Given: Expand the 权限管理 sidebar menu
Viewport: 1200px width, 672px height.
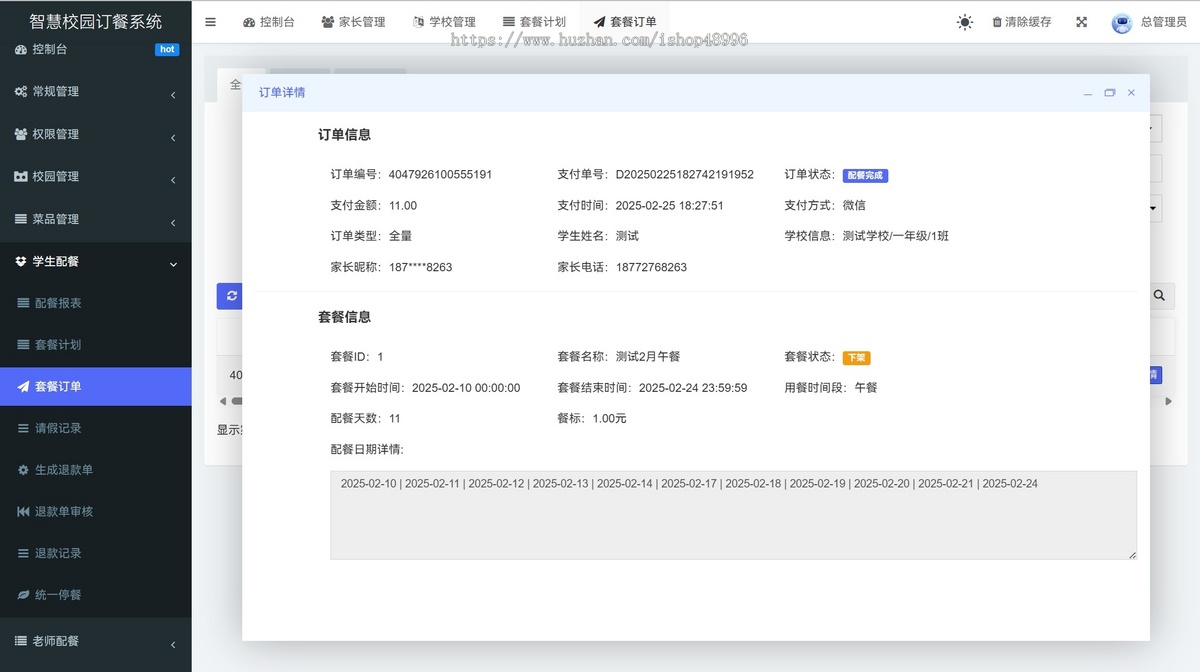Looking at the screenshot, I should (95, 134).
